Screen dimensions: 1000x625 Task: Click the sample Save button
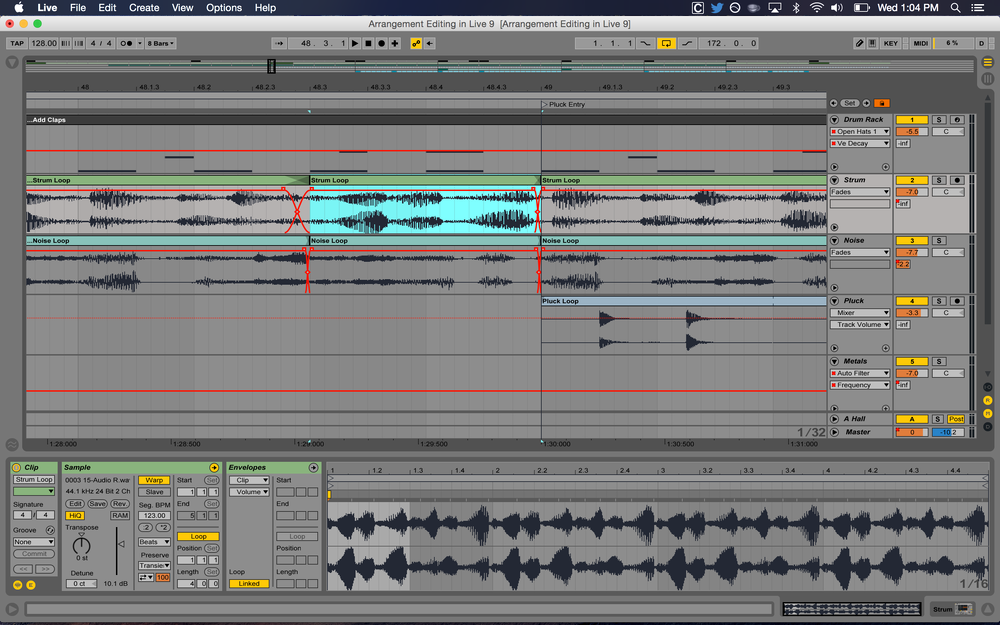coord(97,504)
